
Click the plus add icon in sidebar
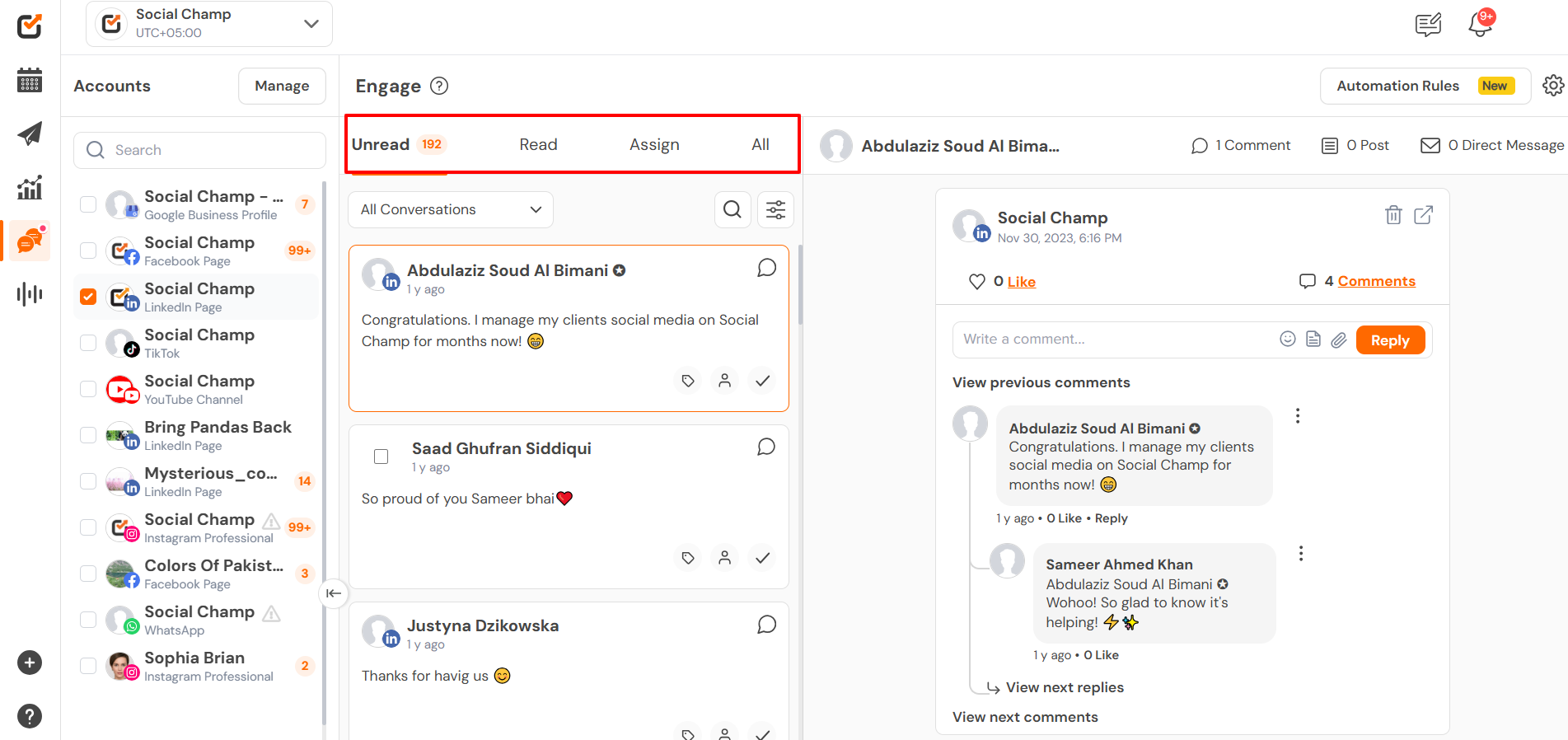(x=30, y=663)
